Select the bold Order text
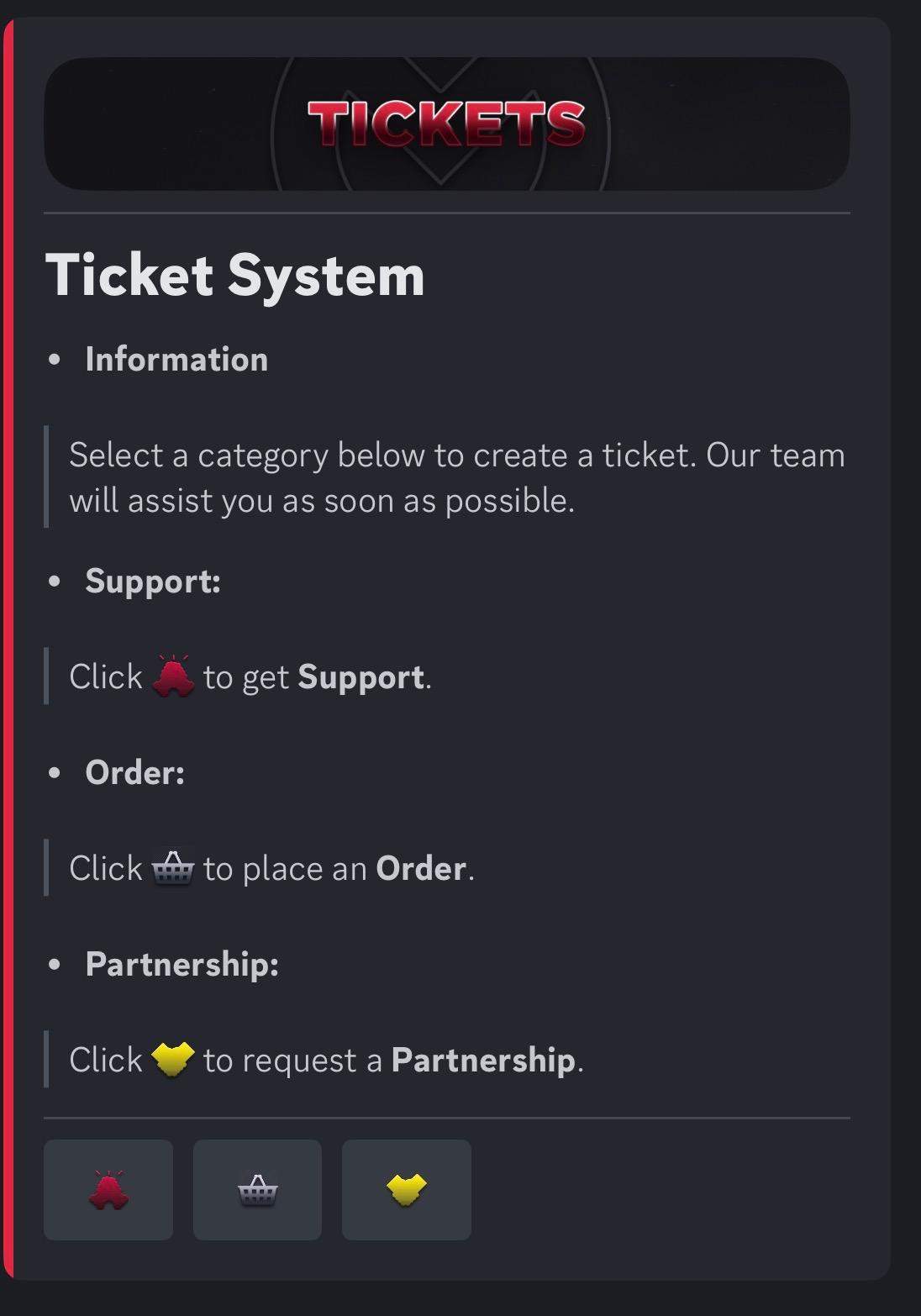The image size is (921, 1316). pos(424,868)
